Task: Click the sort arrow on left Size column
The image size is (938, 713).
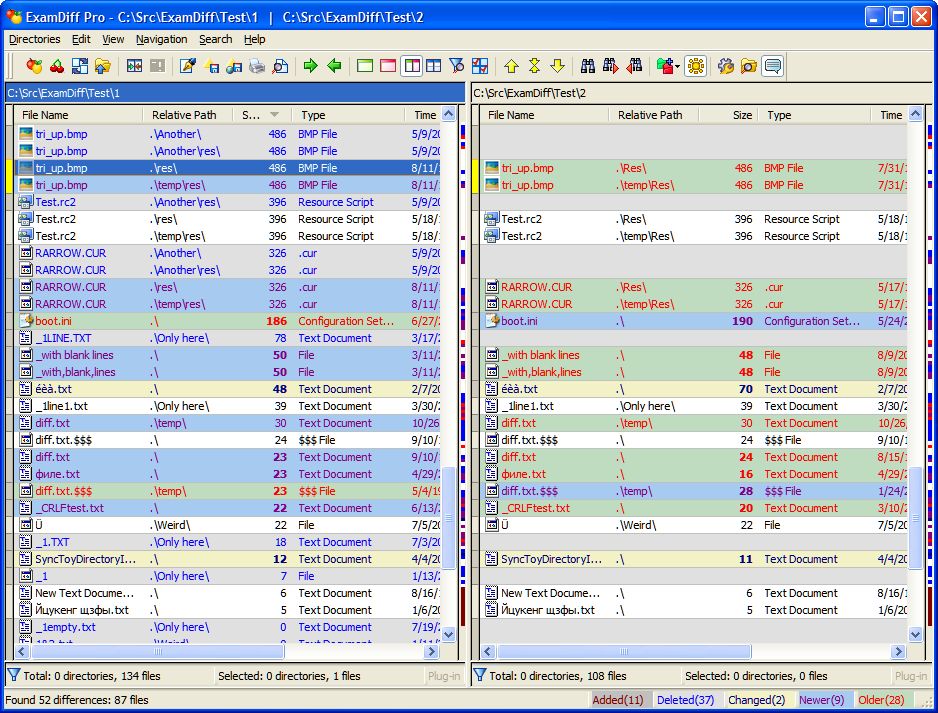Action: (x=275, y=114)
